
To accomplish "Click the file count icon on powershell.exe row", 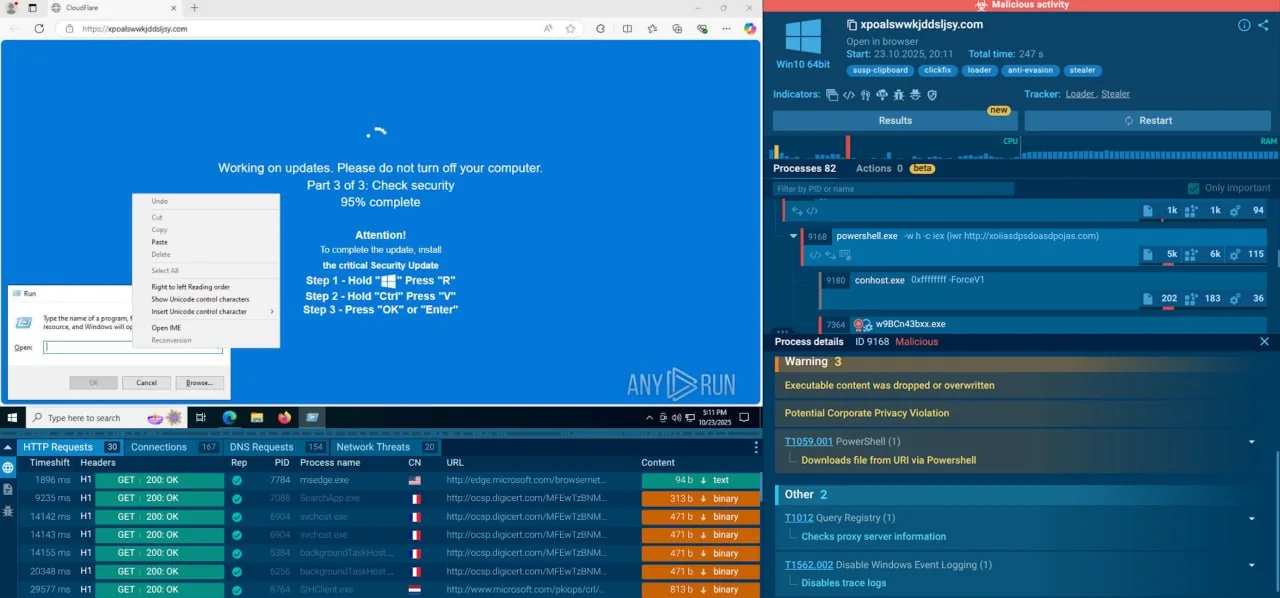I will (x=1148, y=254).
